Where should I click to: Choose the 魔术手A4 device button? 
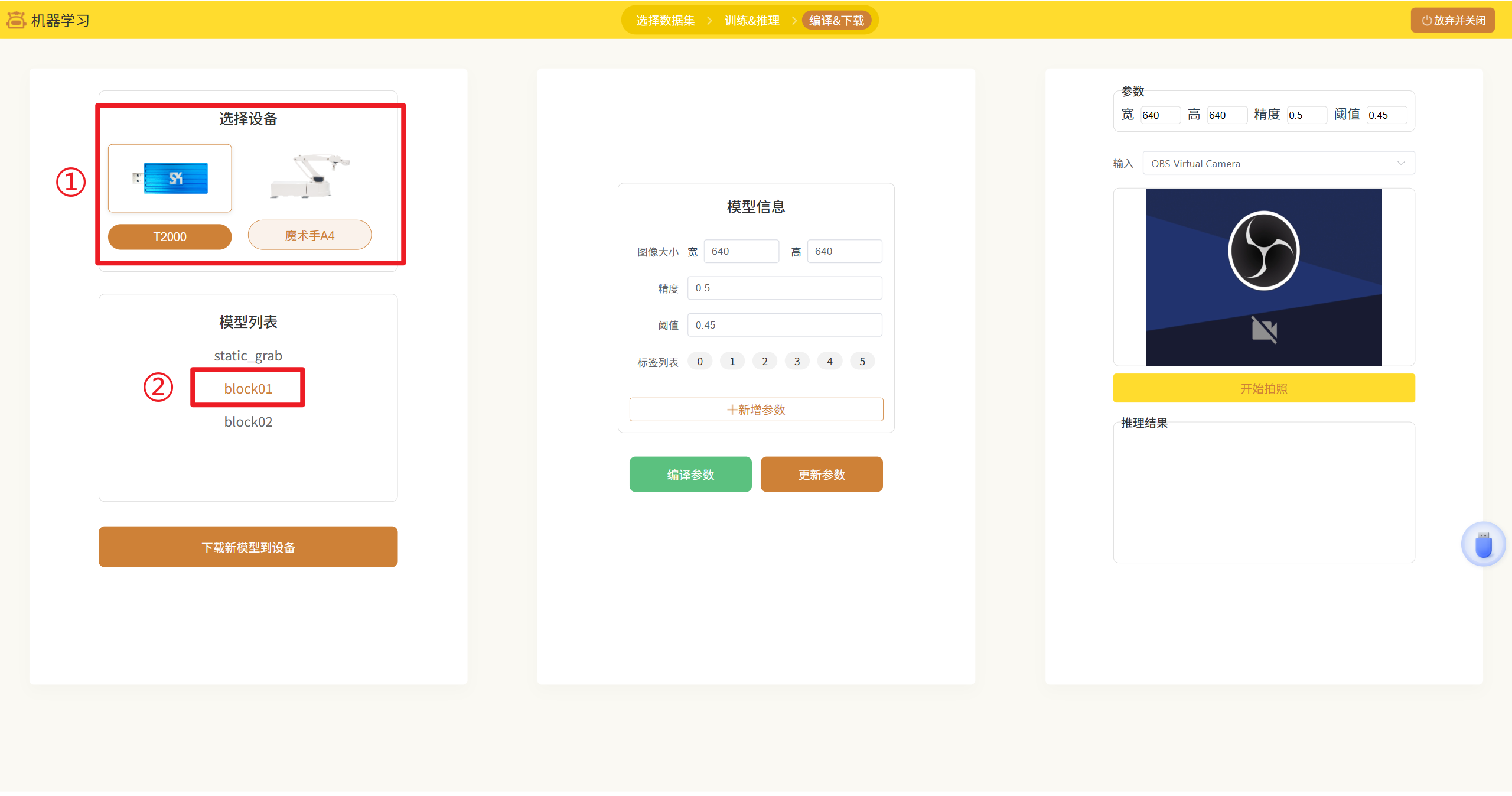(309, 235)
